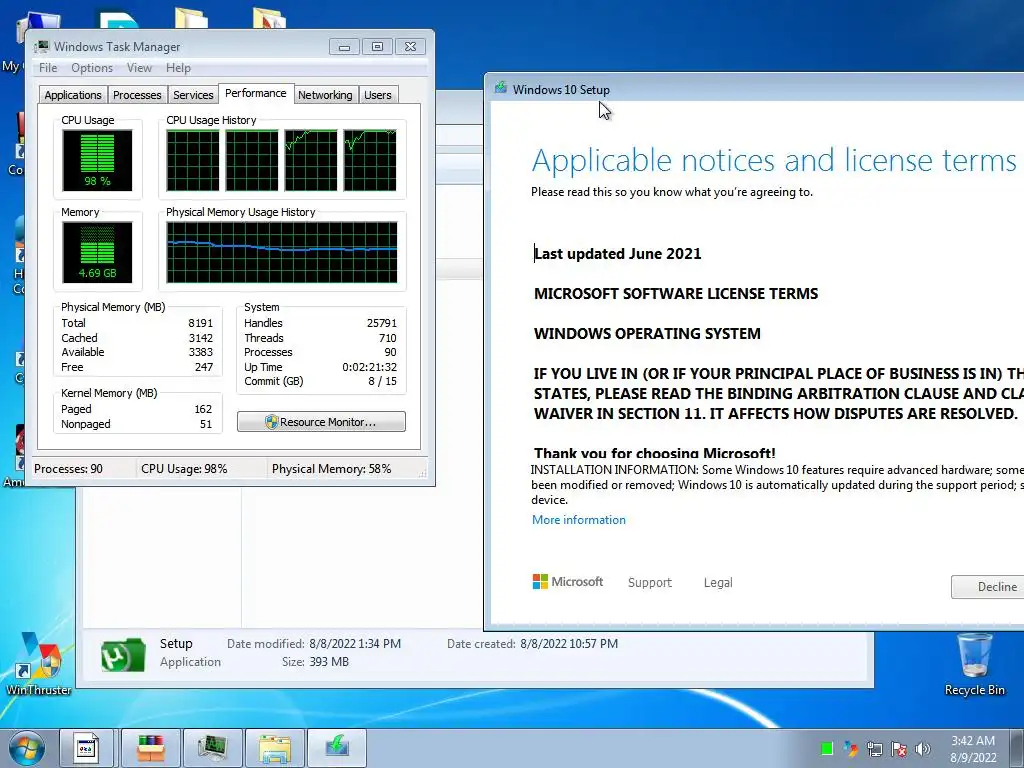Screen dimensions: 1024x768
Task: Click the volume speaker tray icon
Action: (922, 748)
